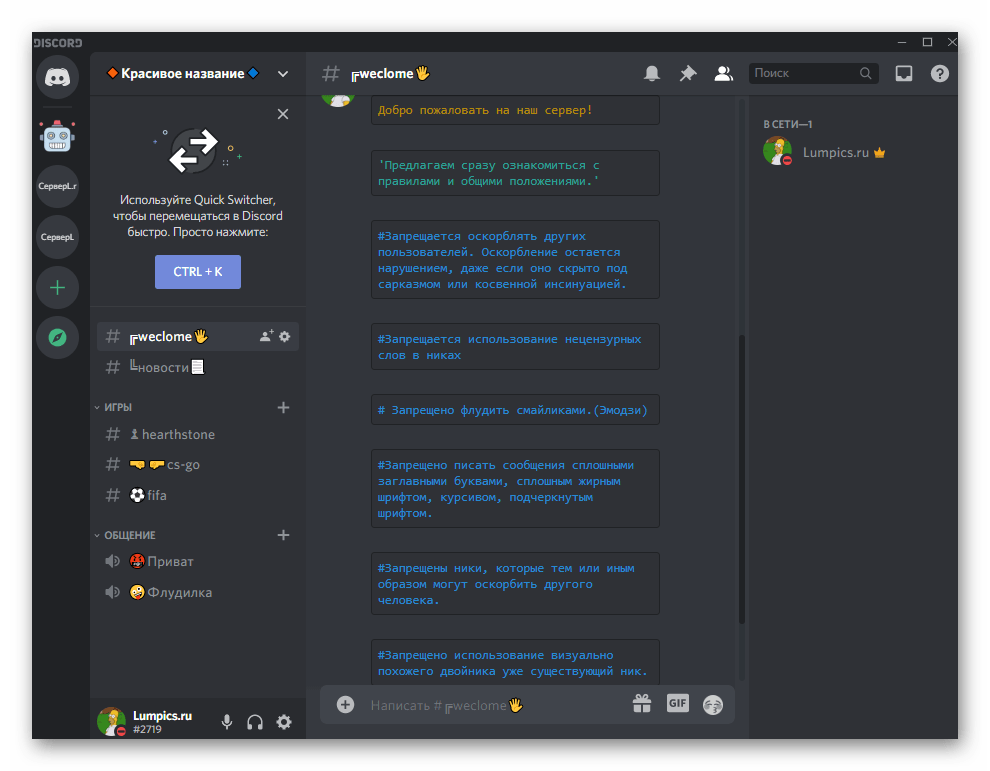Open Explore Public Servers compass icon

[57, 338]
